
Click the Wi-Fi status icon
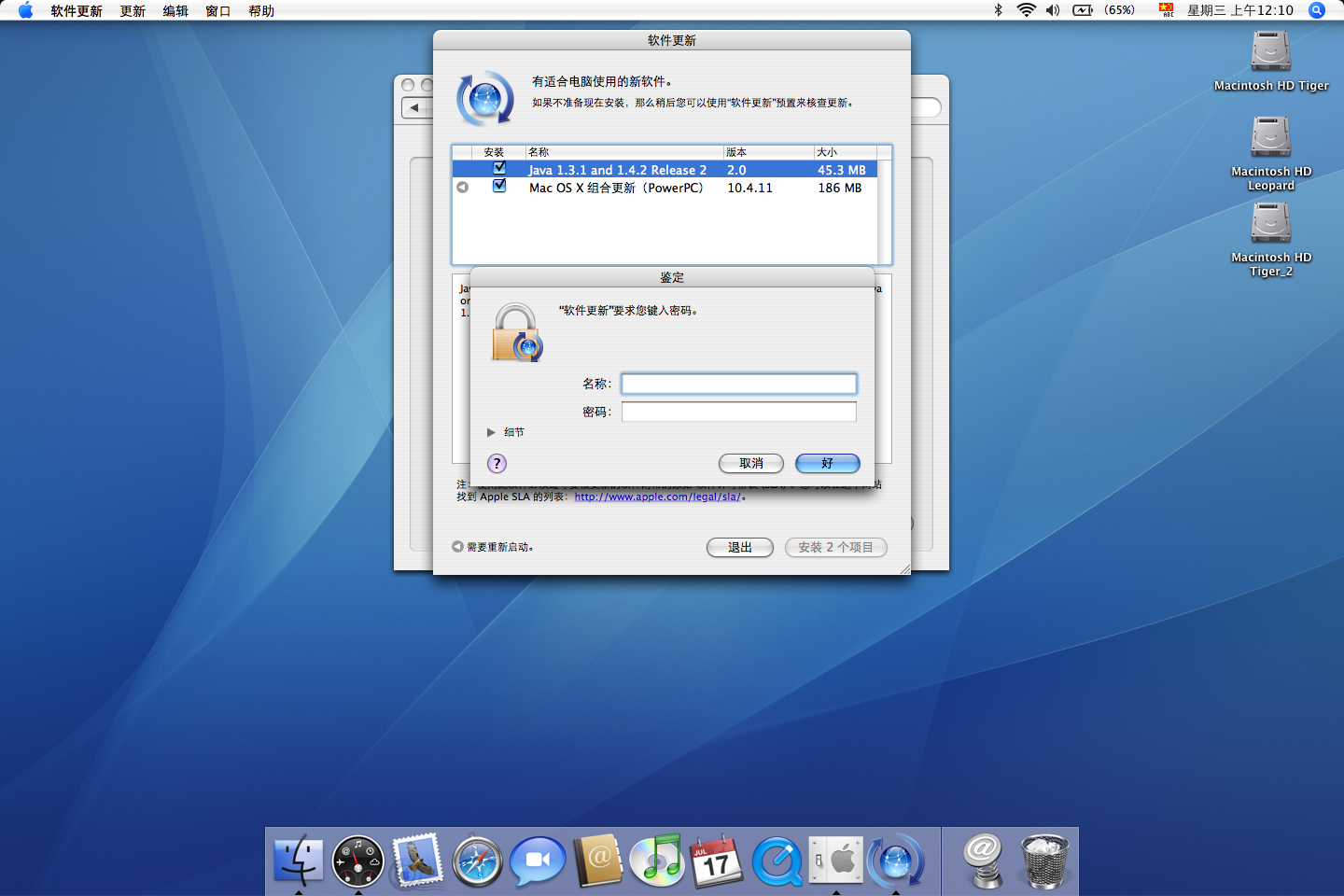point(1027,10)
